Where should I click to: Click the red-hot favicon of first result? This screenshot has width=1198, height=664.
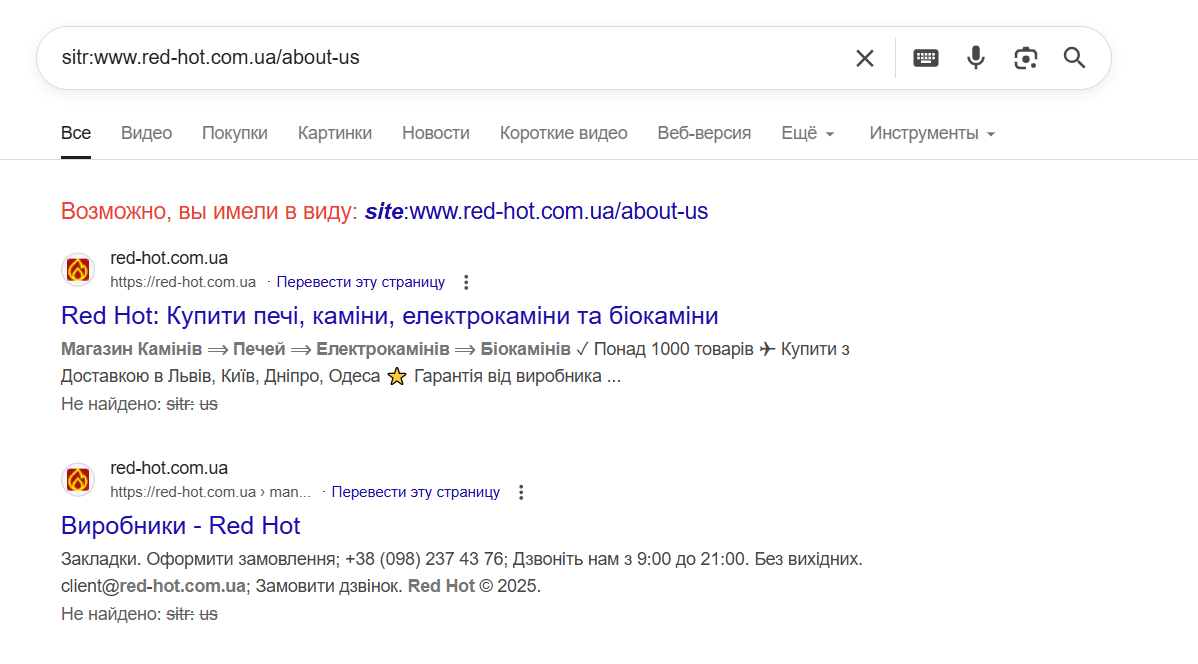tap(78, 270)
